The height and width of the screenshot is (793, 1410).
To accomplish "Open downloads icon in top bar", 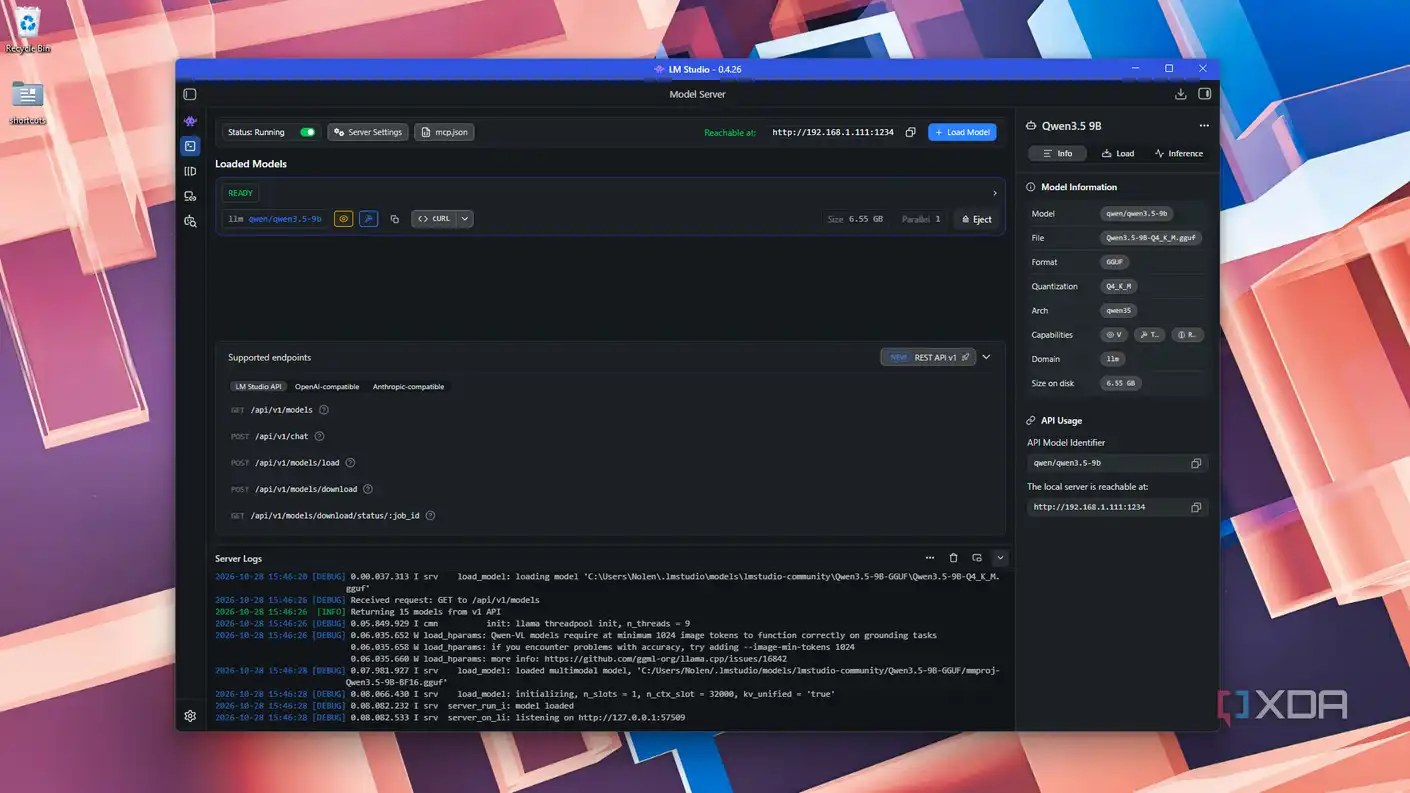I will [x=1180, y=94].
